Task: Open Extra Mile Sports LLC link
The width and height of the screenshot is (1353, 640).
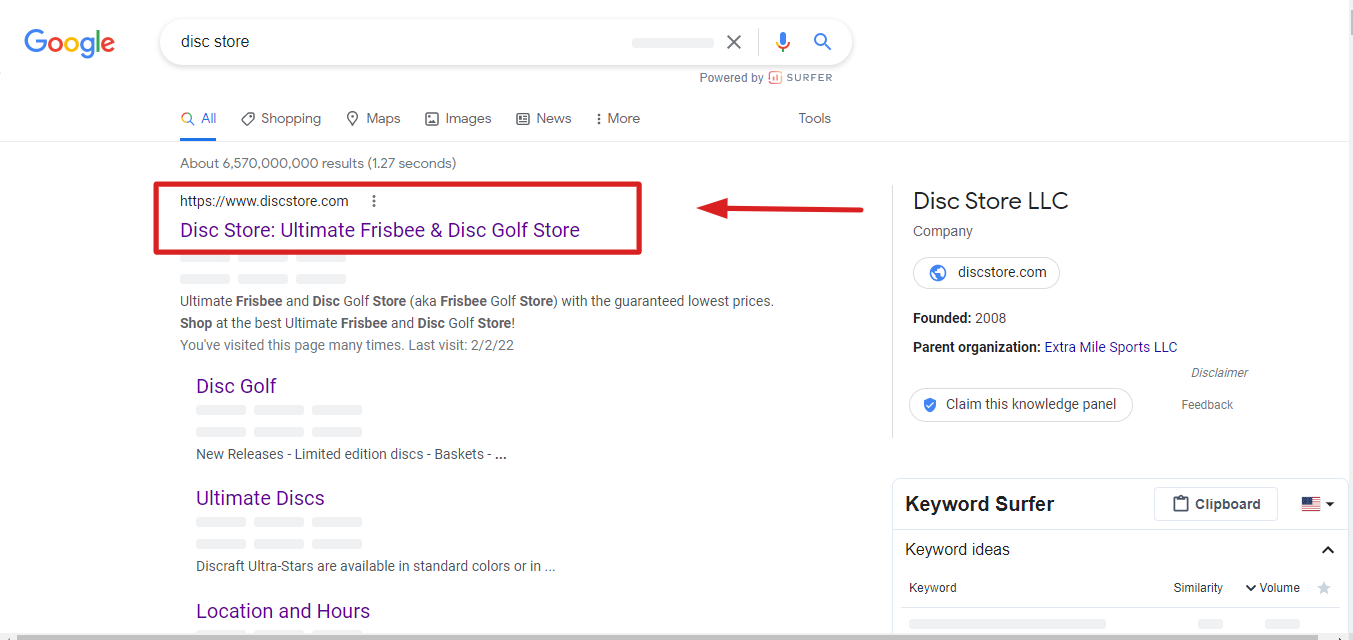Action: point(1111,347)
